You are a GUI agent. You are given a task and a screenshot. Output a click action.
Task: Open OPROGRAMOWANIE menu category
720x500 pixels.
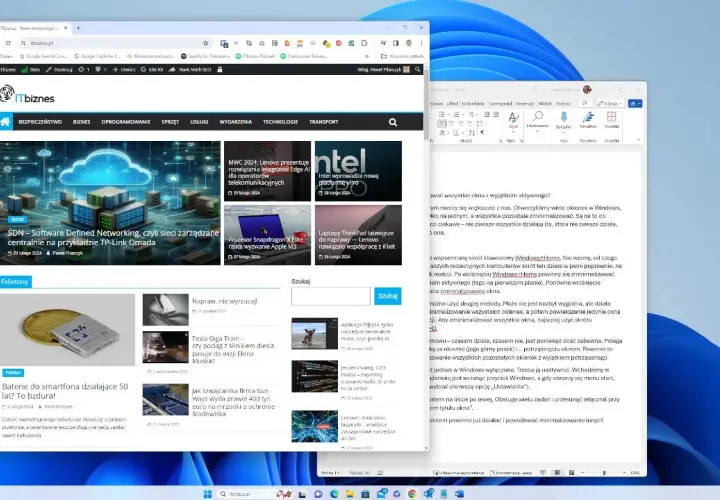coord(126,122)
